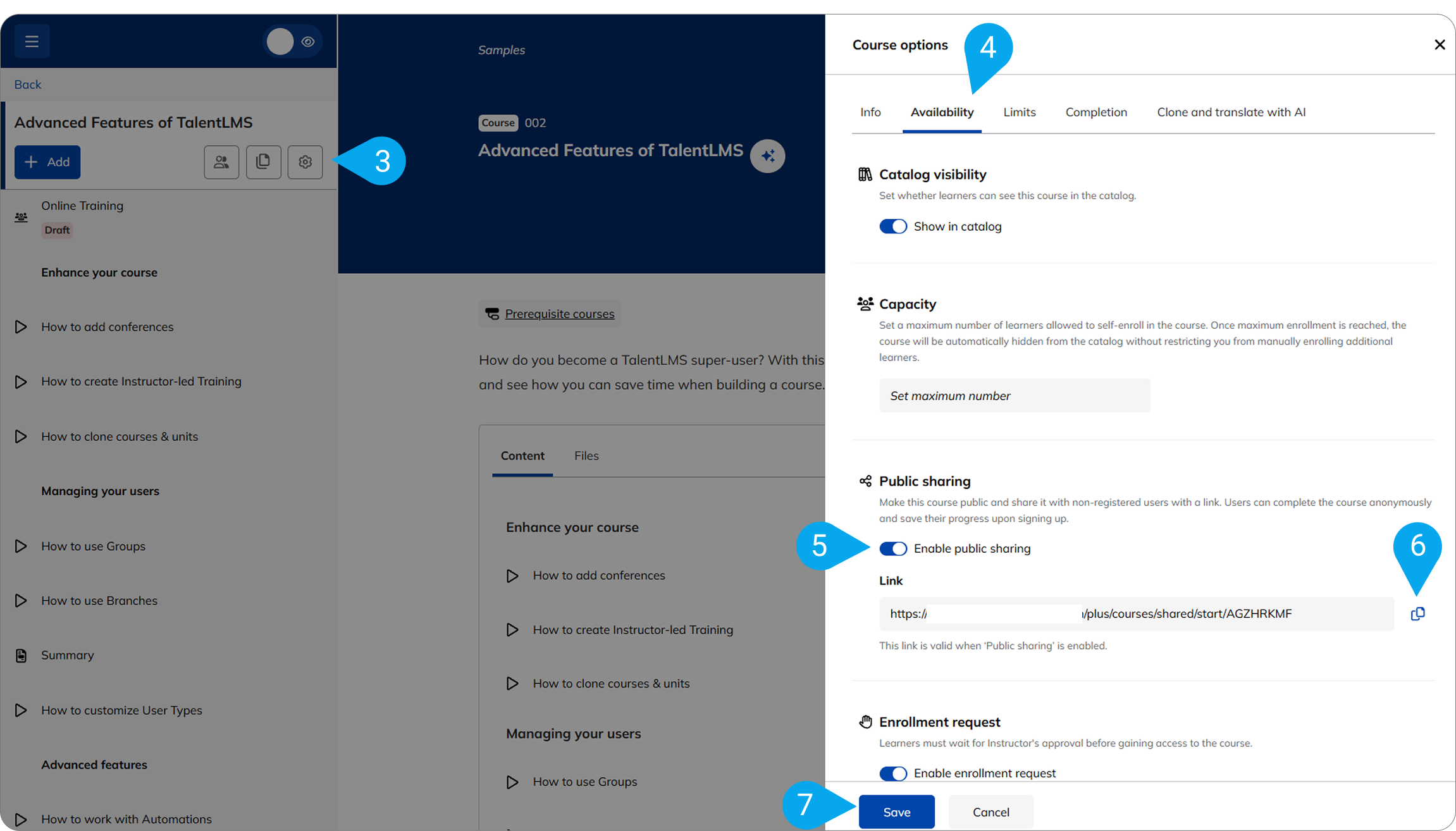Image resolution: width=1456 pixels, height=831 pixels.
Task: Copy the public sharing link icon
Action: click(1417, 613)
